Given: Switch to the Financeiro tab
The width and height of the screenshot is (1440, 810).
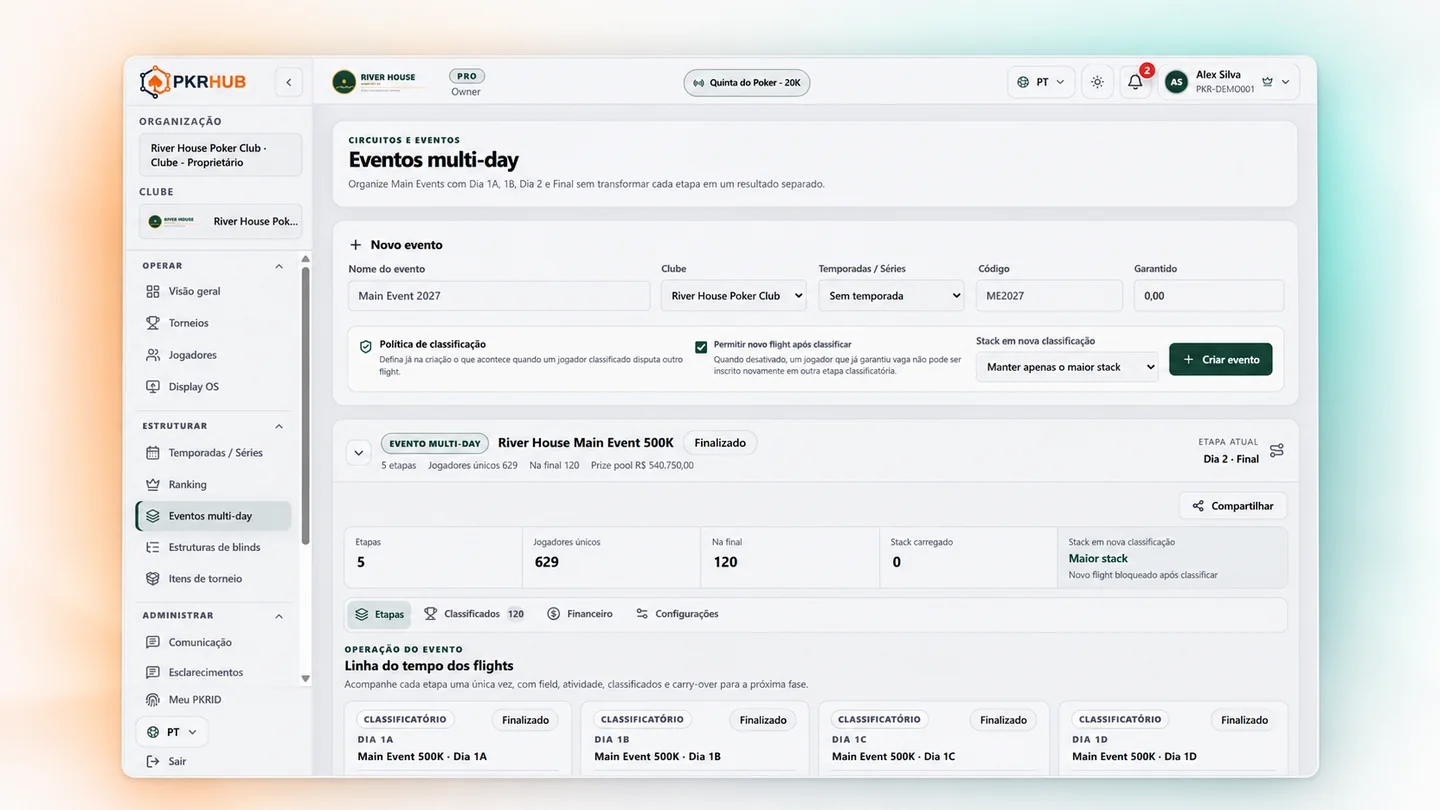Looking at the screenshot, I should pyautogui.click(x=580, y=614).
